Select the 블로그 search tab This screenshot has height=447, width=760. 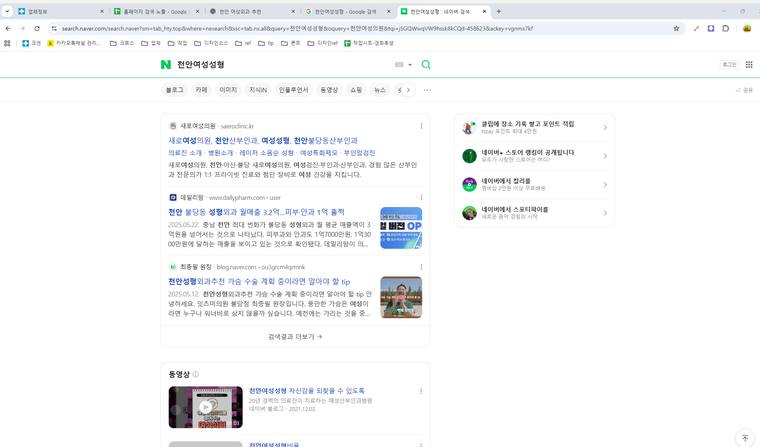[174, 90]
